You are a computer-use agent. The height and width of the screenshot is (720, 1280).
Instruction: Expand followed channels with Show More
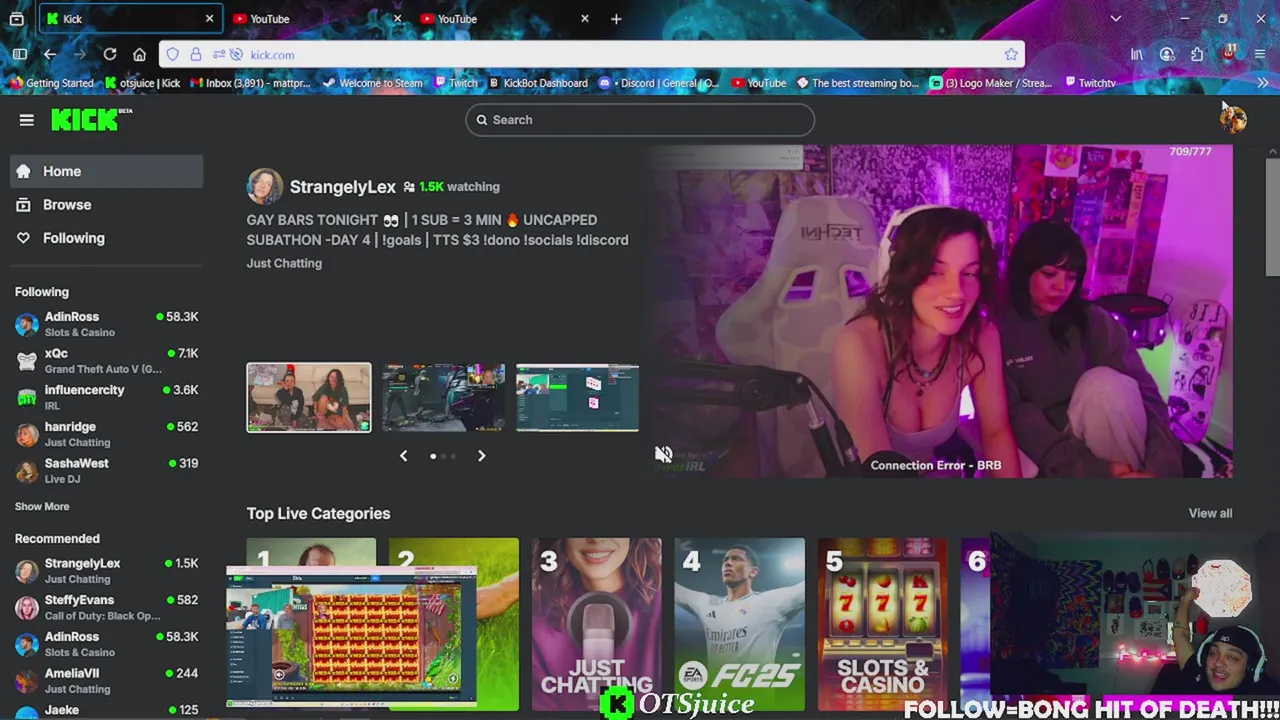42,507
